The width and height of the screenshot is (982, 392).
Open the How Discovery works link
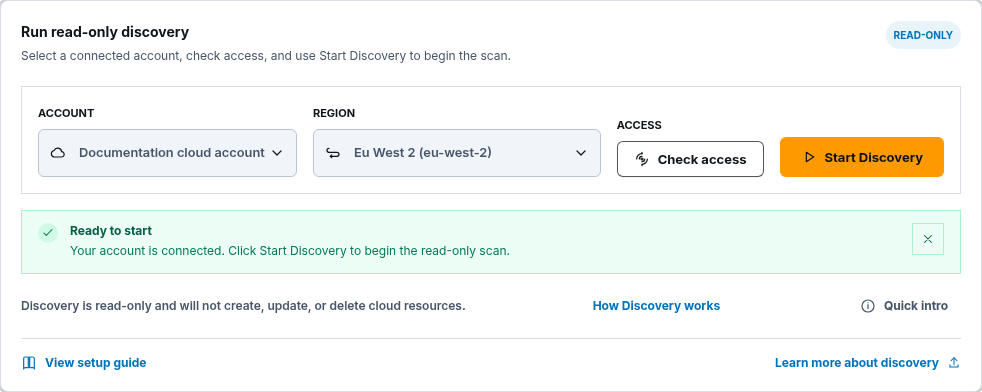(656, 306)
